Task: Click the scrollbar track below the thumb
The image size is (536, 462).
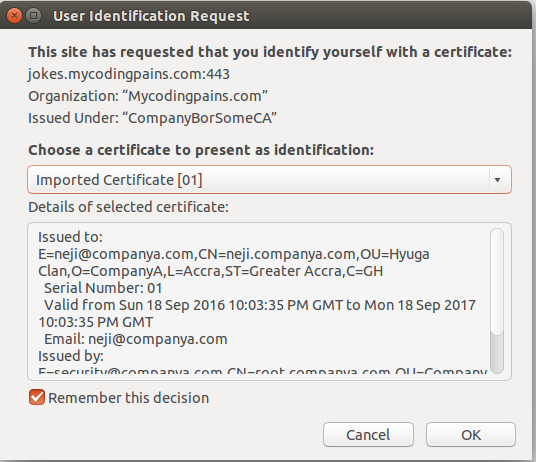Action: pos(497,353)
